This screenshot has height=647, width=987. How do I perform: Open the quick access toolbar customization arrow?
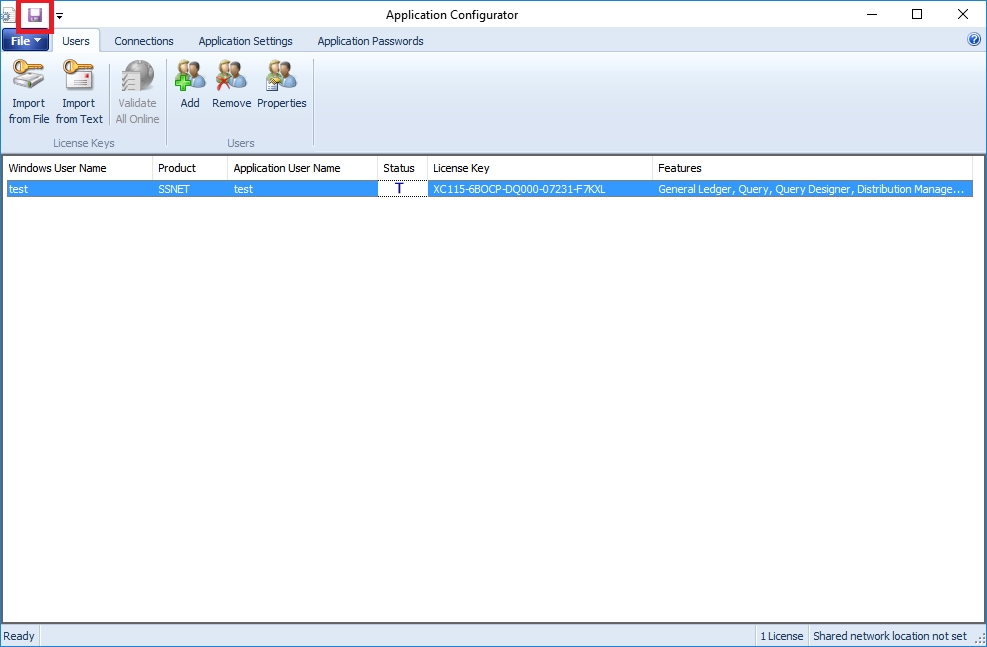click(58, 16)
